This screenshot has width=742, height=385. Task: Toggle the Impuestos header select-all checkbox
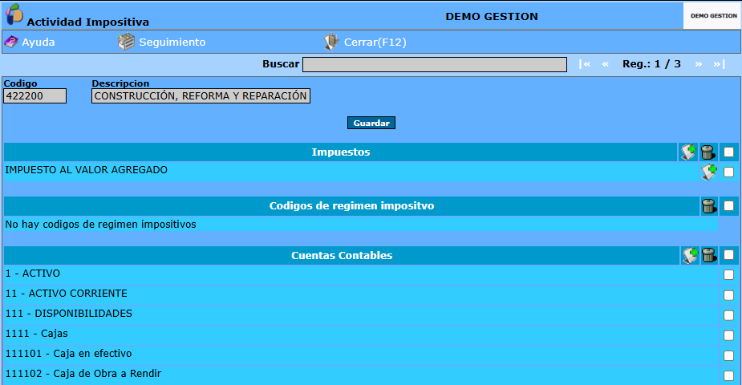pyautogui.click(x=729, y=152)
